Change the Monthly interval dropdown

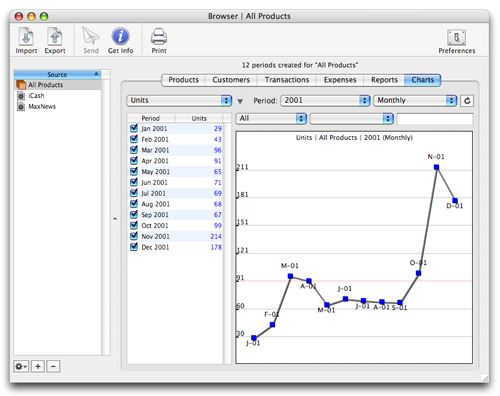coord(415,100)
